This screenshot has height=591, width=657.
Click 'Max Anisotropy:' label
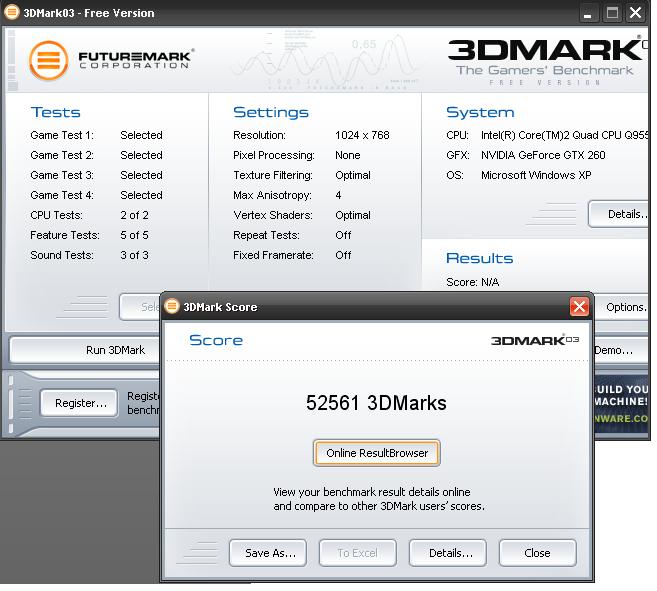(272, 195)
